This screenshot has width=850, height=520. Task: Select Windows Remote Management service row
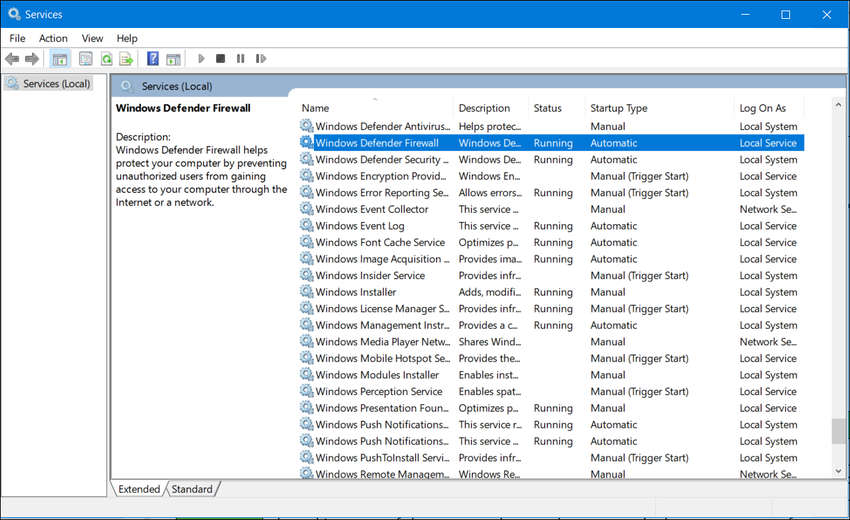coord(551,473)
